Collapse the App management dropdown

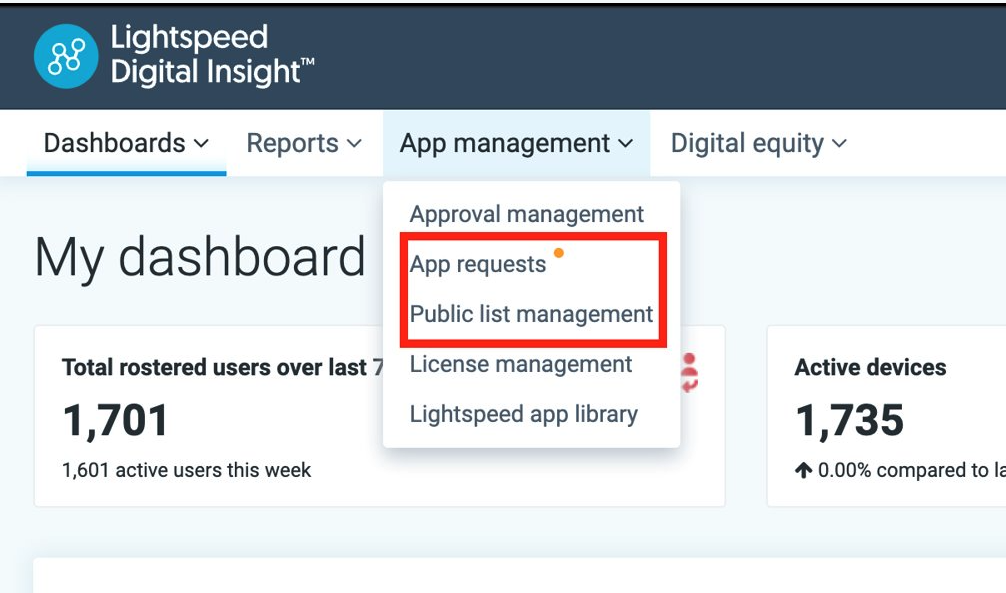tap(516, 143)
